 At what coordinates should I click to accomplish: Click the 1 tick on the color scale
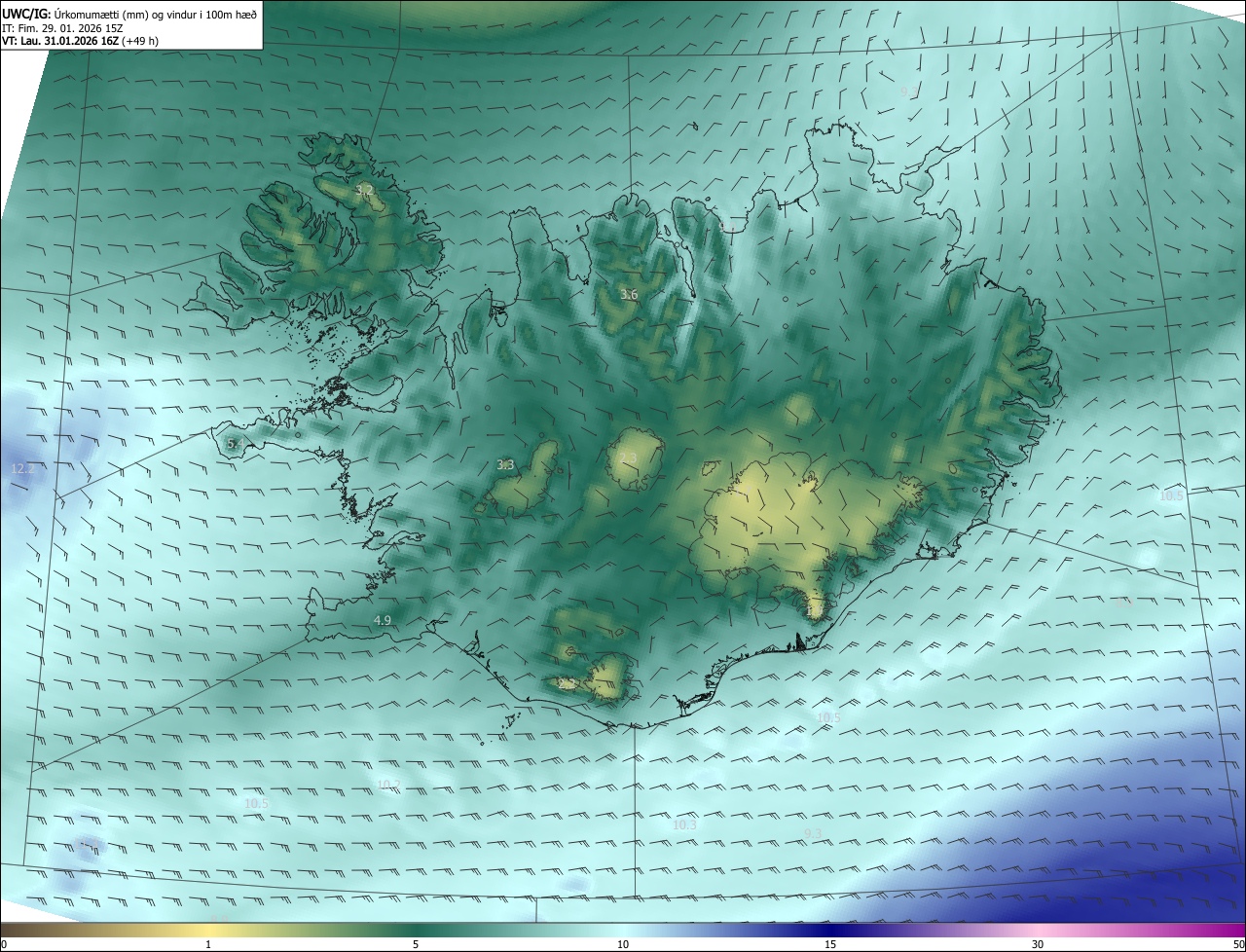pyautogui.click(x=208, y=944)
